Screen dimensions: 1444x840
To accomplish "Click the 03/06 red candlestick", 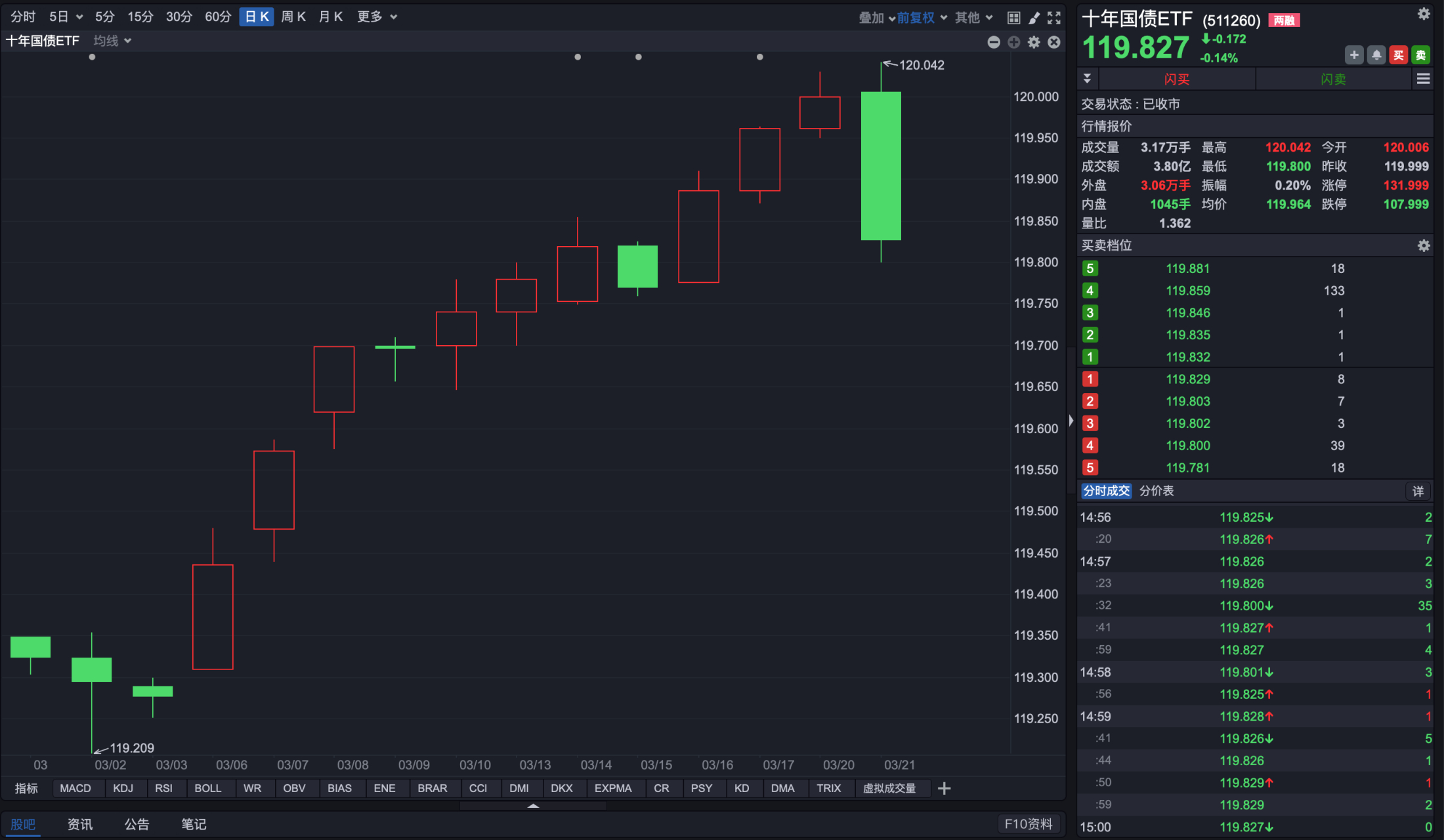I will pyautogui.click(x=213, y=617).
